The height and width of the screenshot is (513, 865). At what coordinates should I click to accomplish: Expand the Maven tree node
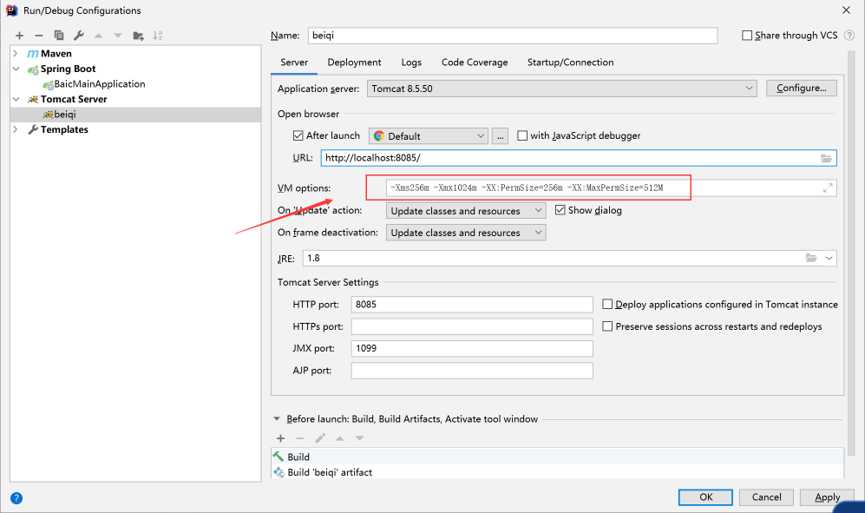click(15, 54)
